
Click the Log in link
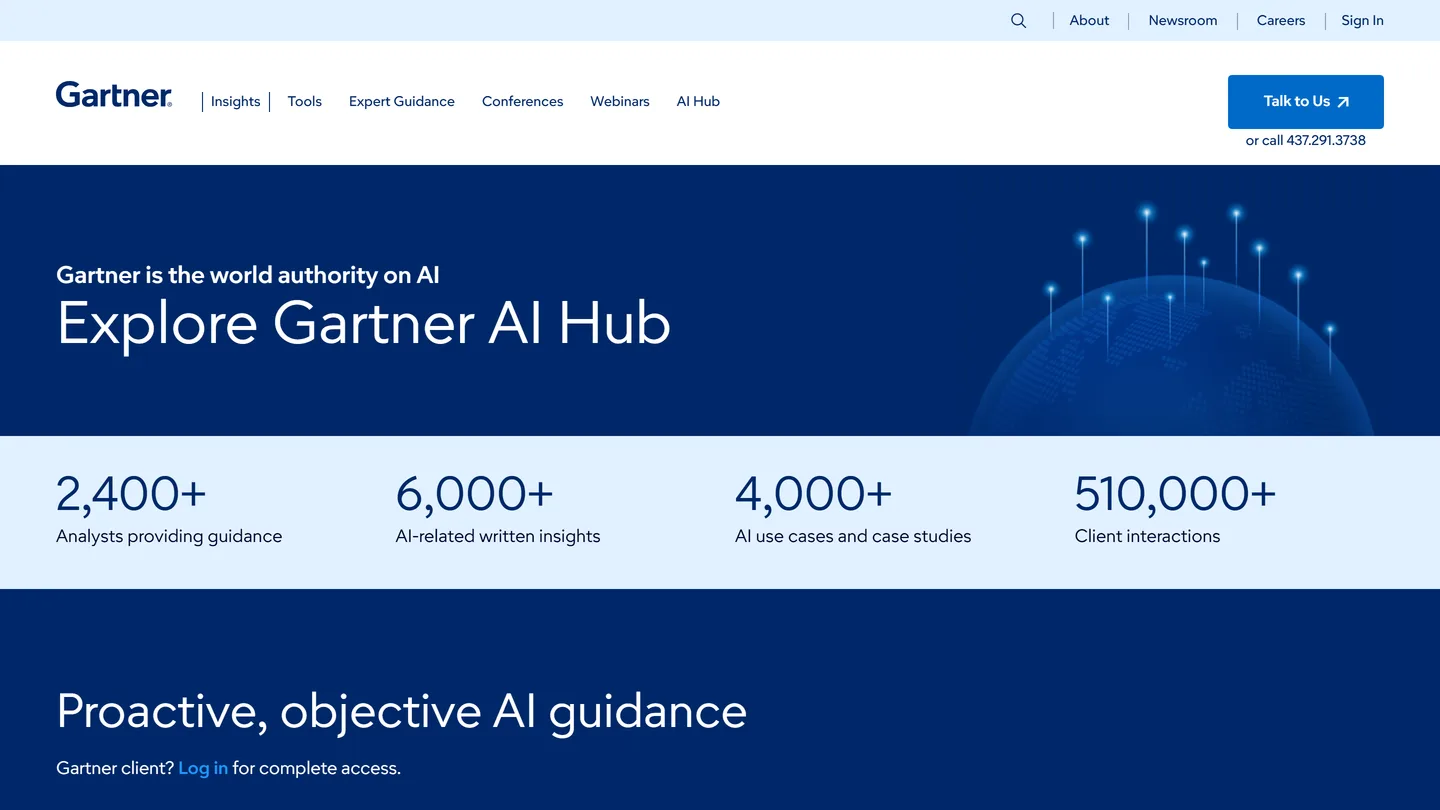[203, 768]
